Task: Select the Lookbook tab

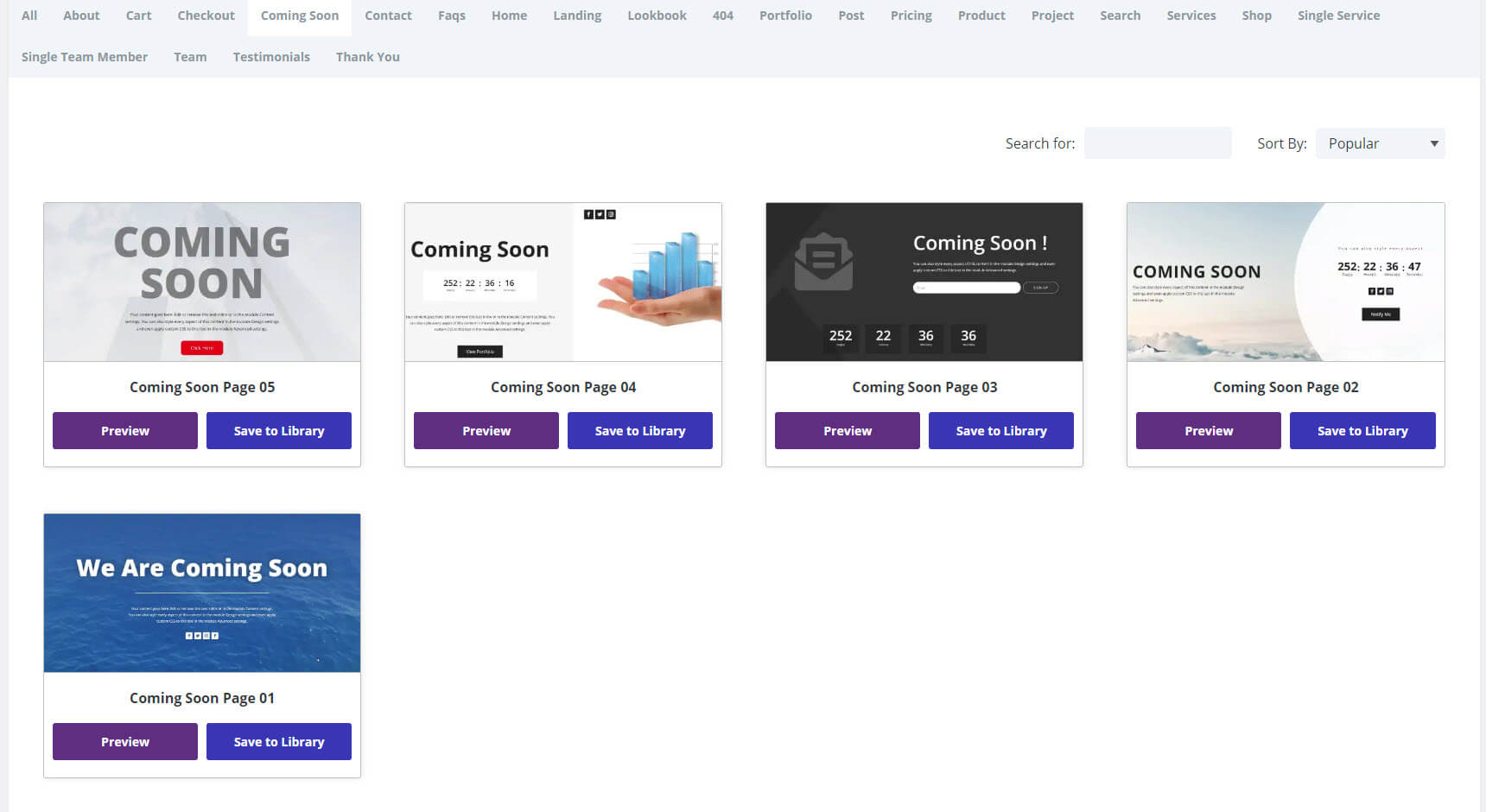Action: tap(657, 16)
